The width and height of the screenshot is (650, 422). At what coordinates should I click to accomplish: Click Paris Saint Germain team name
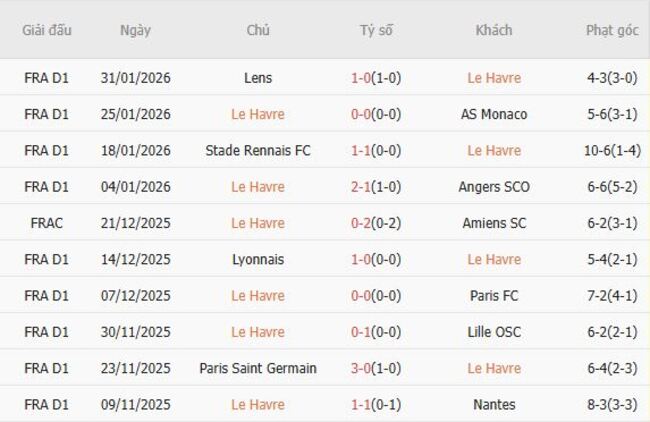click(257, 368)
